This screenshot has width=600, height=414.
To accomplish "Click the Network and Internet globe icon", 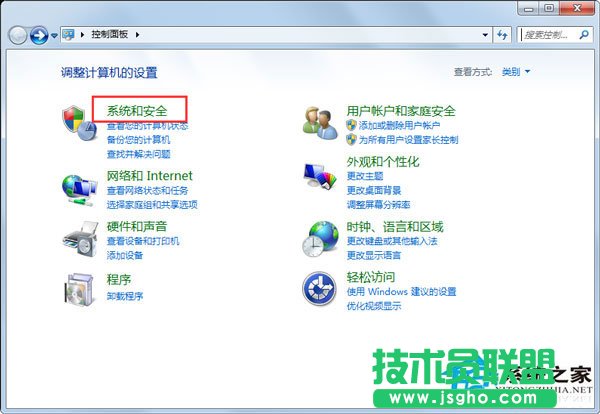I will click(x=79, y=190).
